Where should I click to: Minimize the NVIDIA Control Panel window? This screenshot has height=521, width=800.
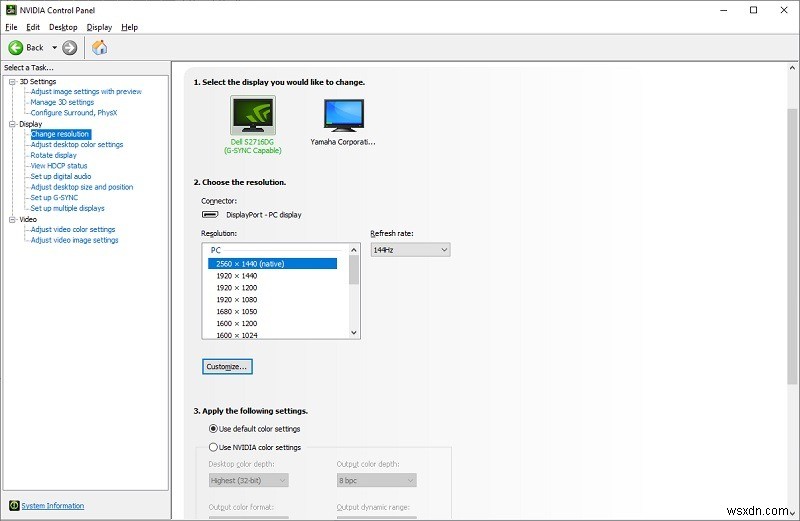point(723,10)
